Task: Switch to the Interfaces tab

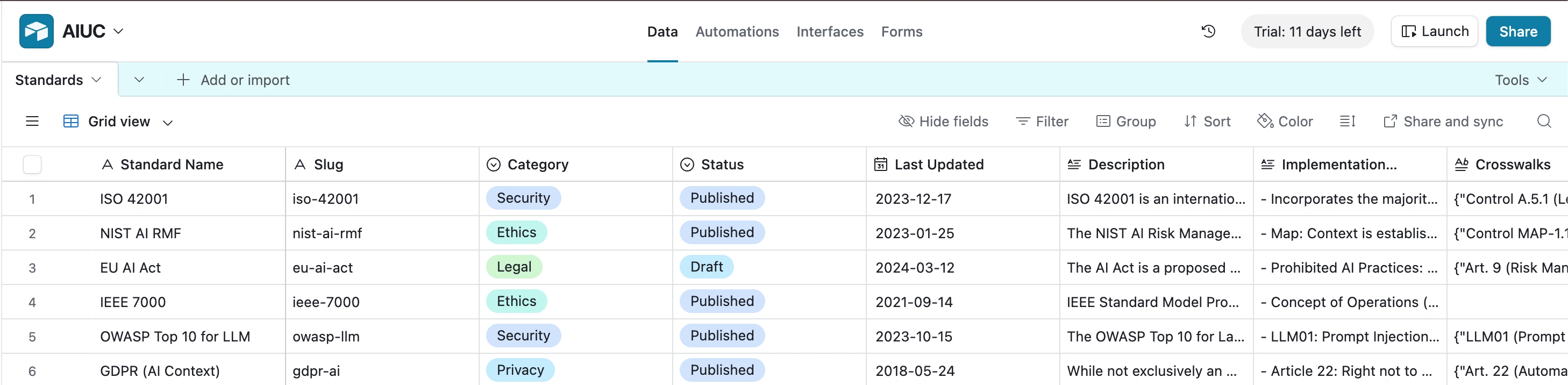Action: pyautogui.click(x=830, y=32)
